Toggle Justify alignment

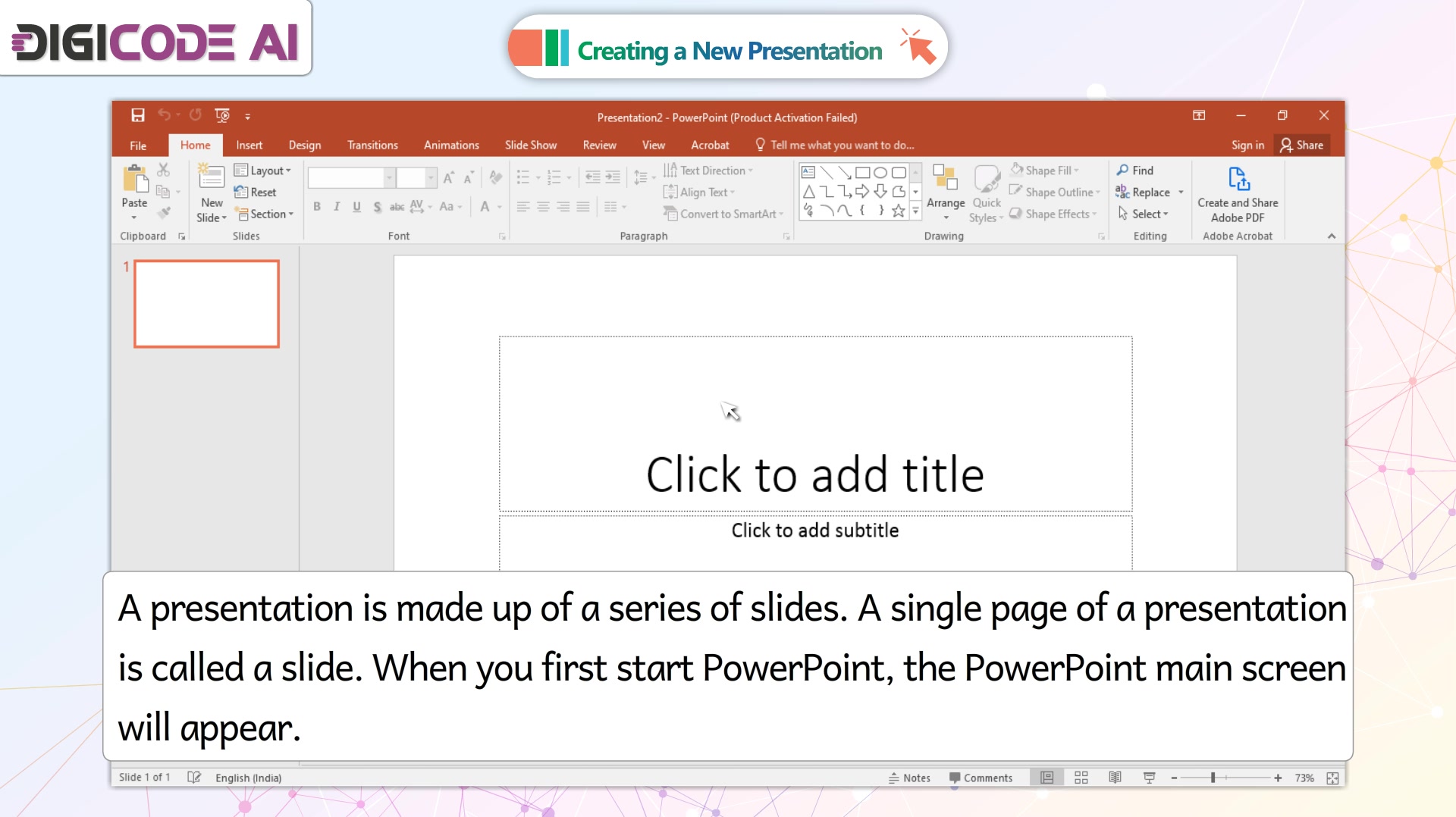click(x=582, y=207)
